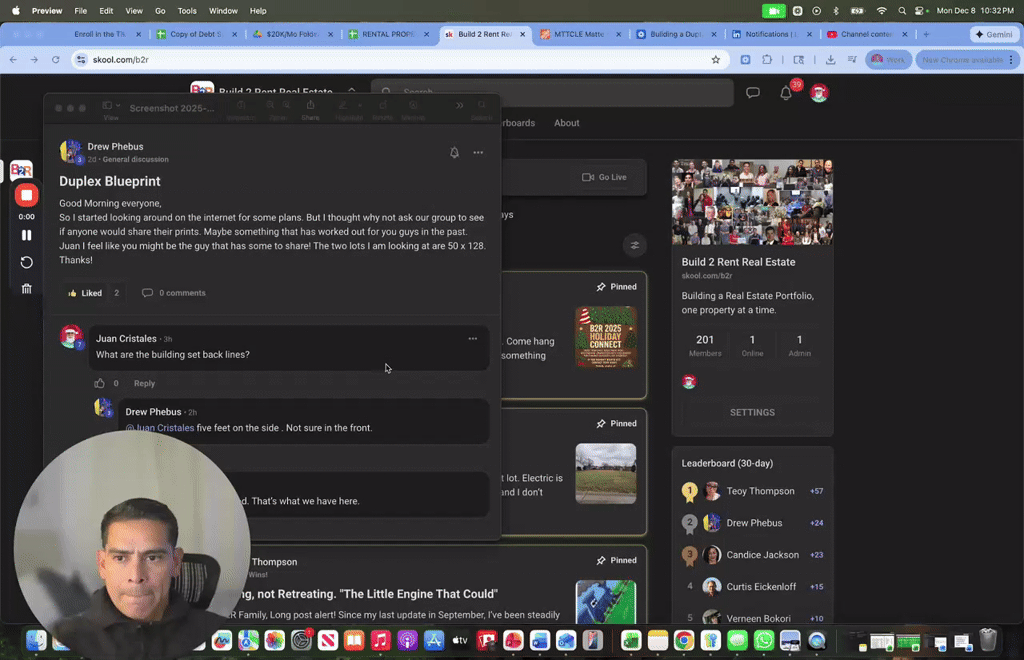Open the B2R 2025 Holiday Connect thumbnail
This screenshot has height=660, width=1024.
pos(605,337)
